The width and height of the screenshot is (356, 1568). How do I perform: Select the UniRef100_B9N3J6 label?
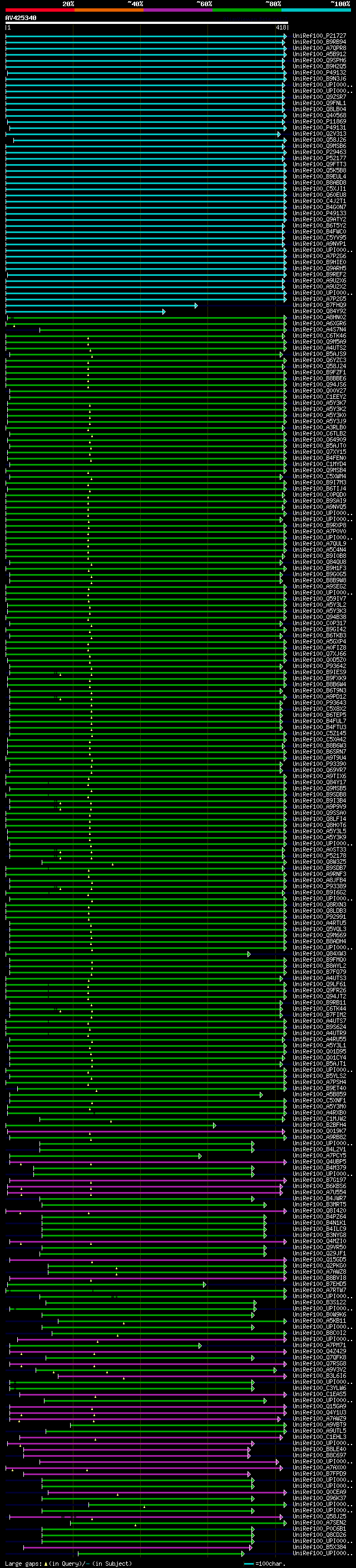pyautogui.click(x=319, y=78)
